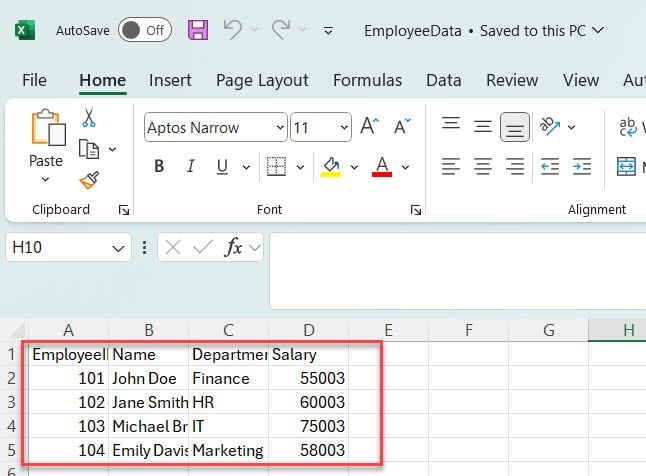Select the cell containing 75003

tap(309, 426)
